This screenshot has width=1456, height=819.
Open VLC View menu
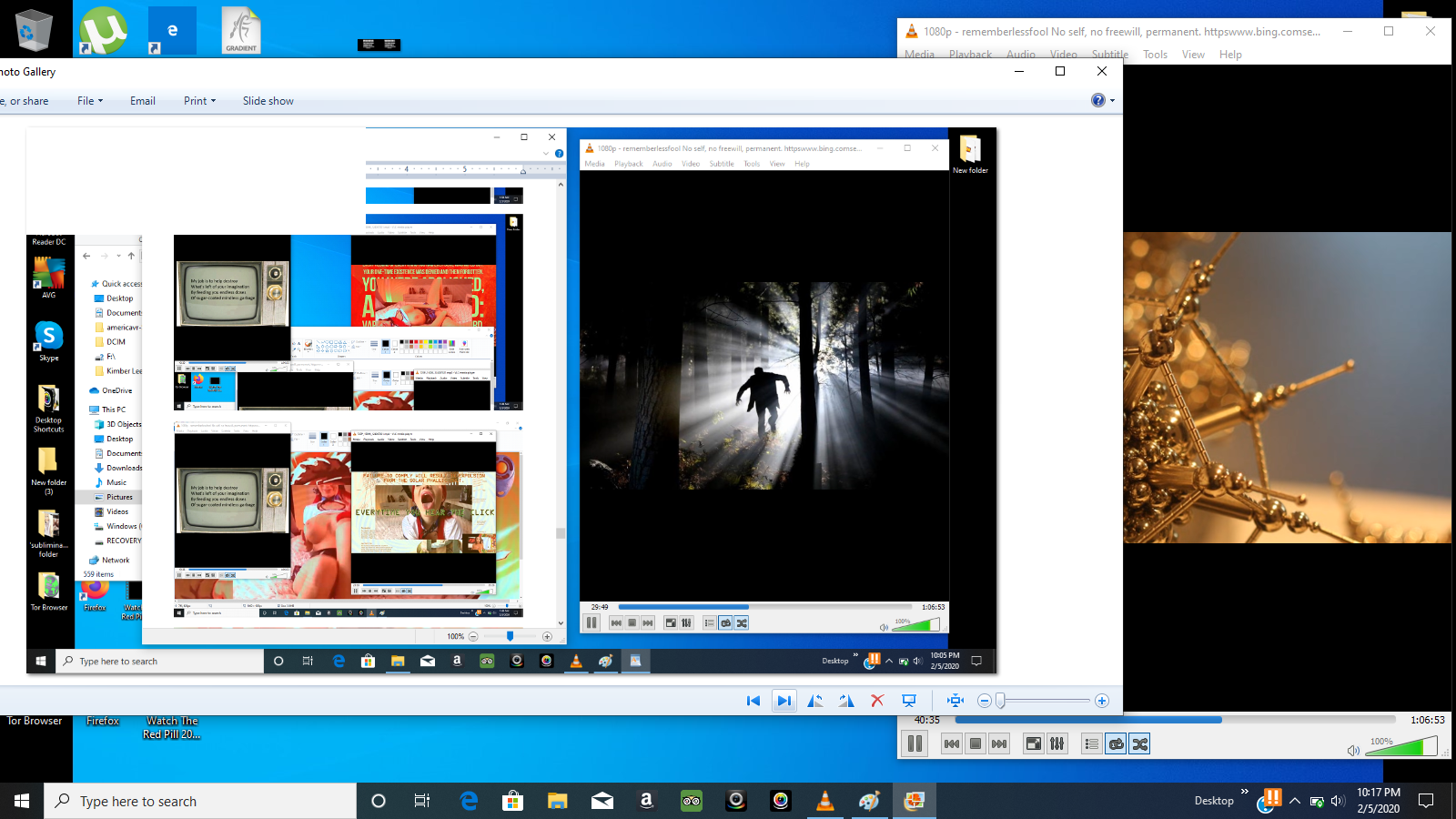(1193, 55)
